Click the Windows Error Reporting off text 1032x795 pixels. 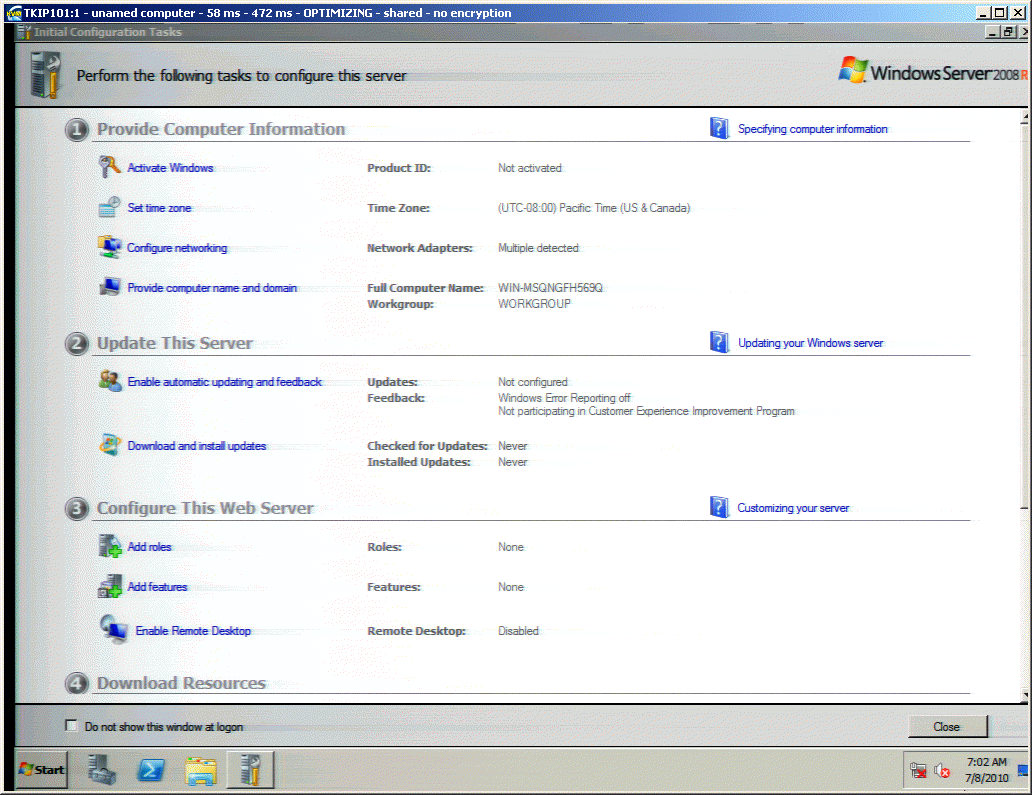[x=564, y=398]
